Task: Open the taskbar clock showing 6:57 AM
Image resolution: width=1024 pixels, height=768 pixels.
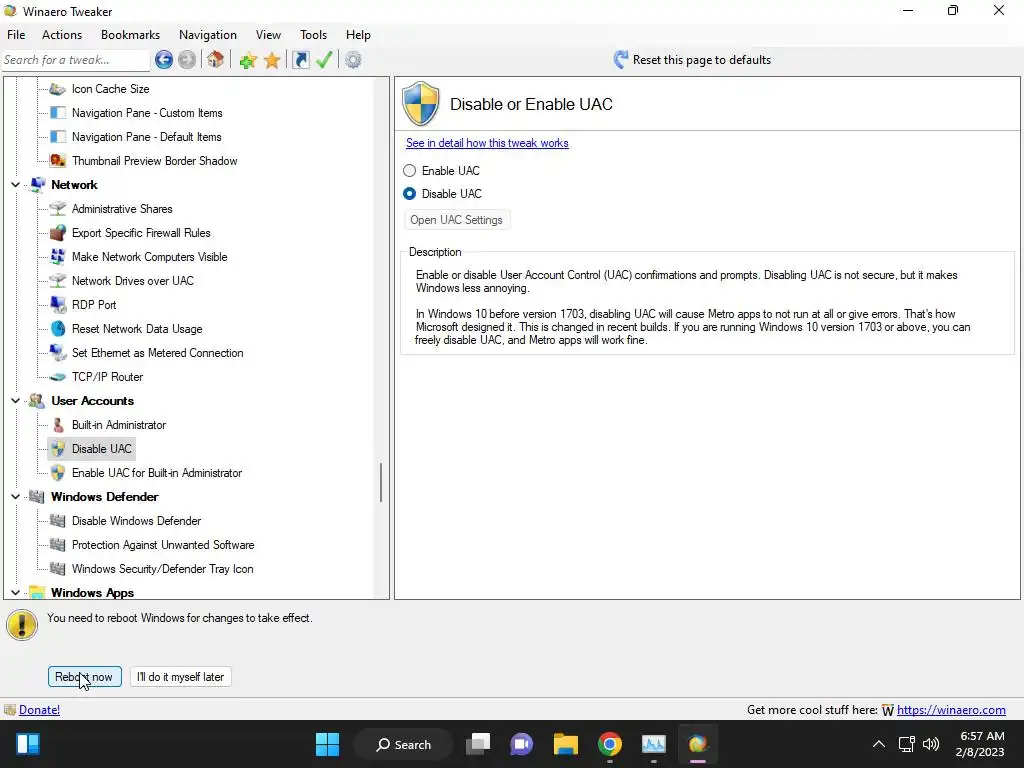Action: coord(981,744)
